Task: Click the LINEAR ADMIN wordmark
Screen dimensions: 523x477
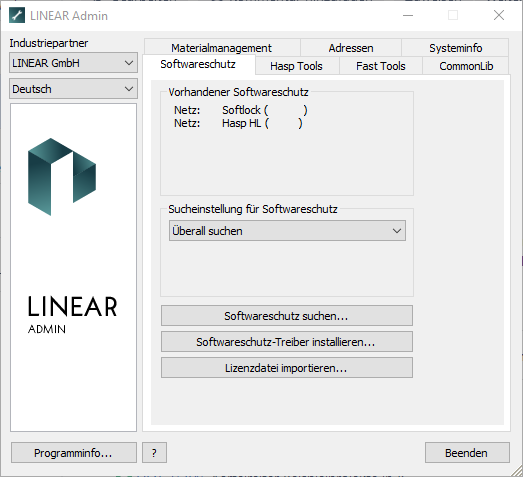Action: pyautogui.click(x=72, y=315)
